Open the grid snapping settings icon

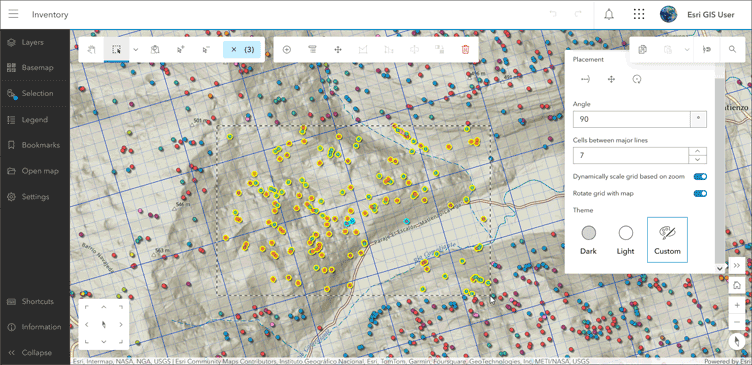706,49
